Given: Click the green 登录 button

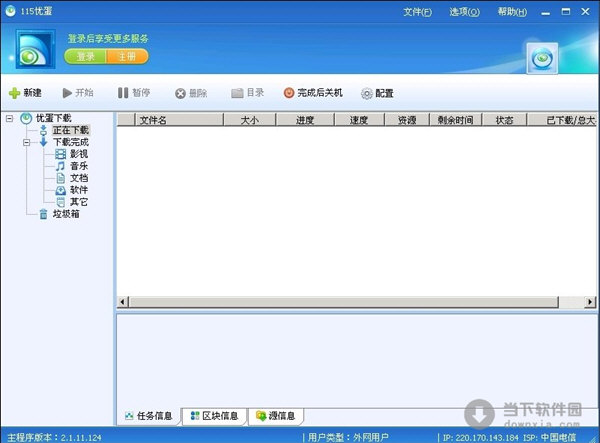Looking at the screenshot, I should [85, 57].
